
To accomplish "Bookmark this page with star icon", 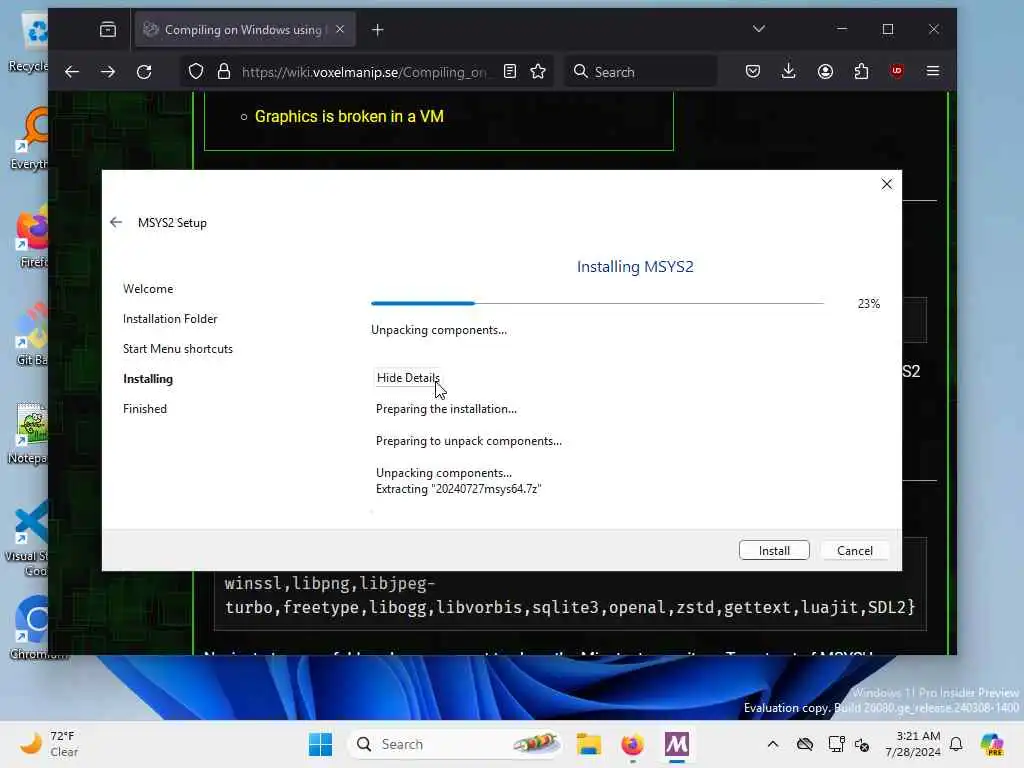I will (538, 72).
